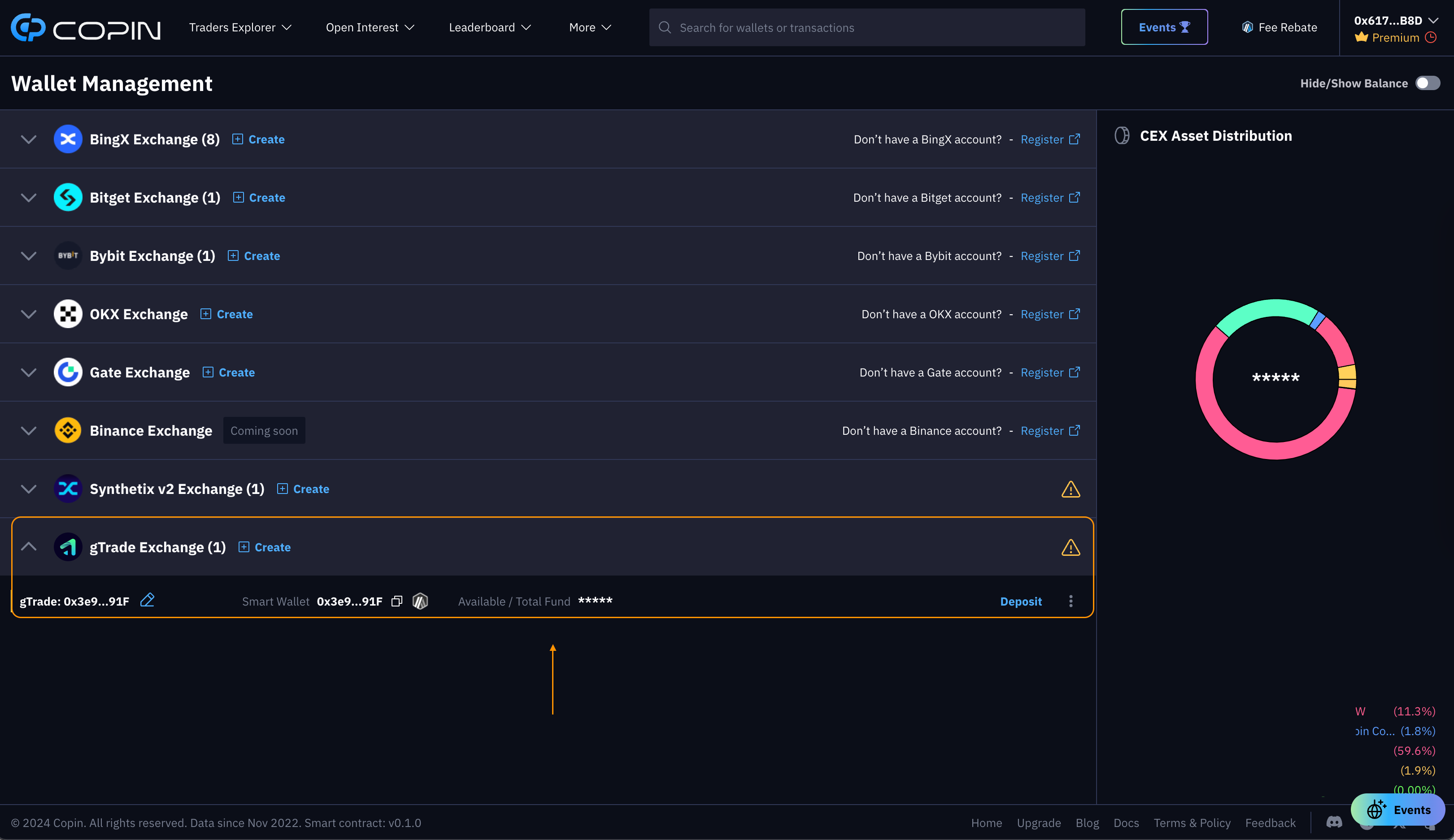Expand the Binance Exchange row

[x=28, y=430]
